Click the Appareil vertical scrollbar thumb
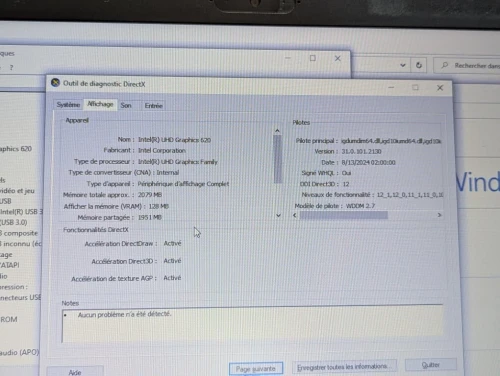500x376 pixels. coord(278,159)
